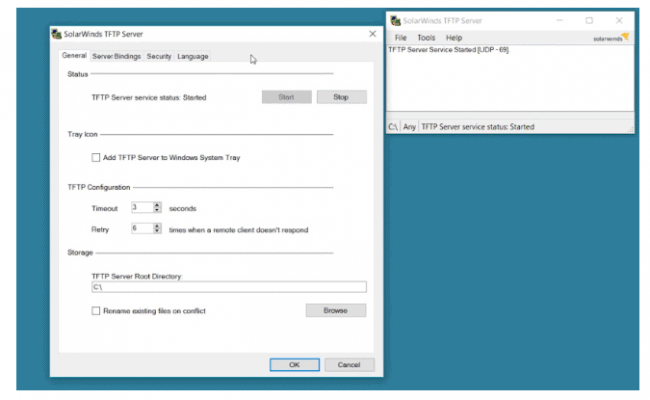650x400 pixels.
Task: Check Rename existing files on conflict
Action: pyautogui.click(x=96, y=311)
